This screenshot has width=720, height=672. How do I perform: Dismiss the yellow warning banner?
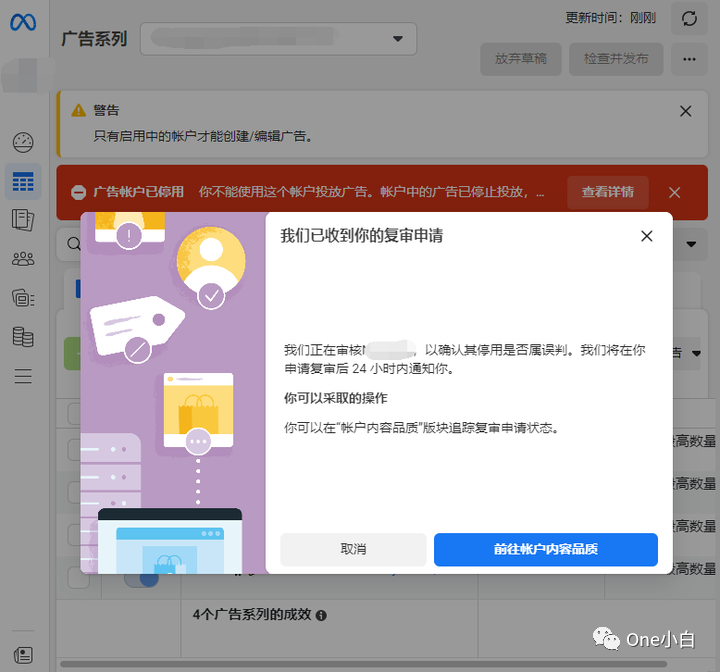pos(686,111)
